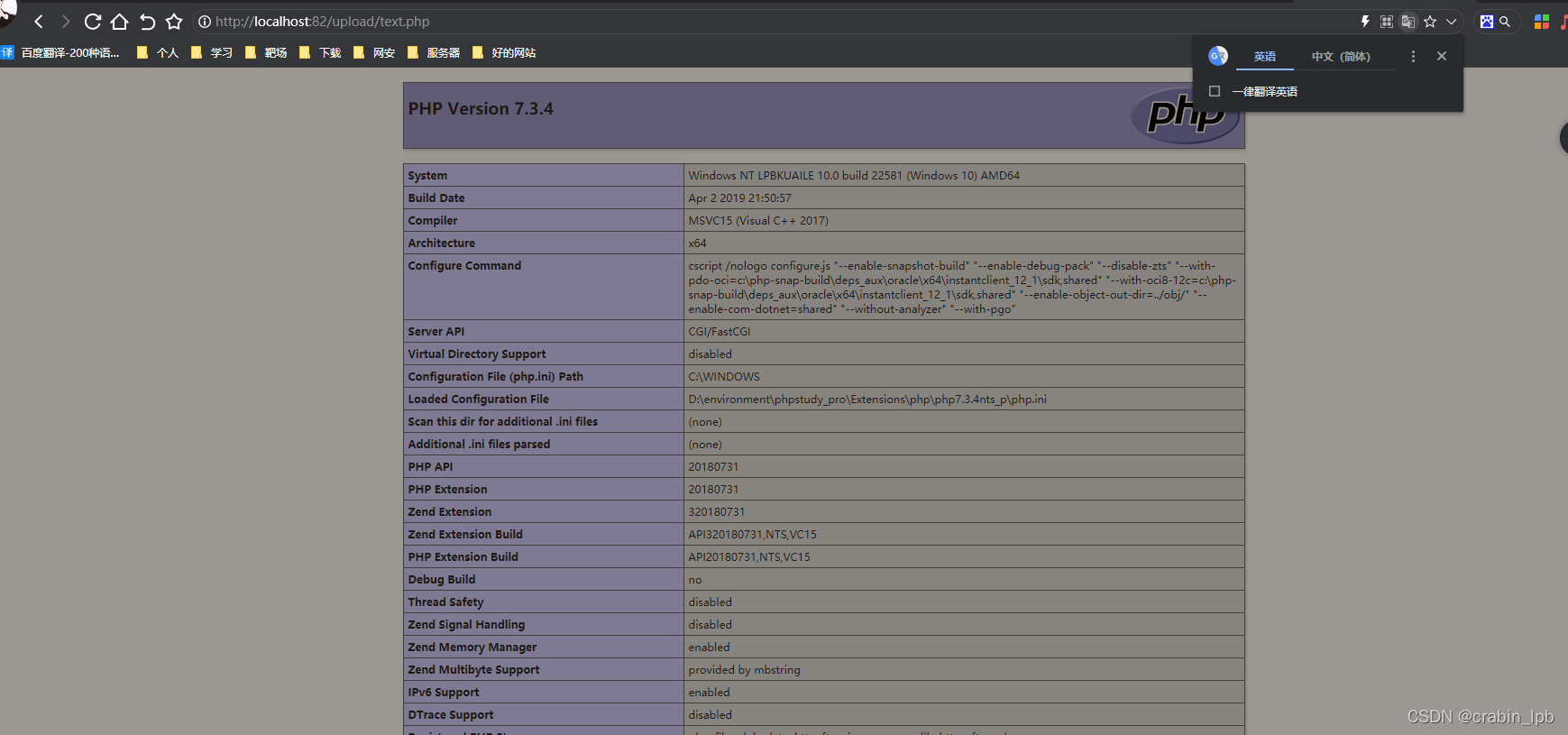This screenshot has width=1568, height=735.
Task: Close the translate popup
Action: coord(1442,56)
